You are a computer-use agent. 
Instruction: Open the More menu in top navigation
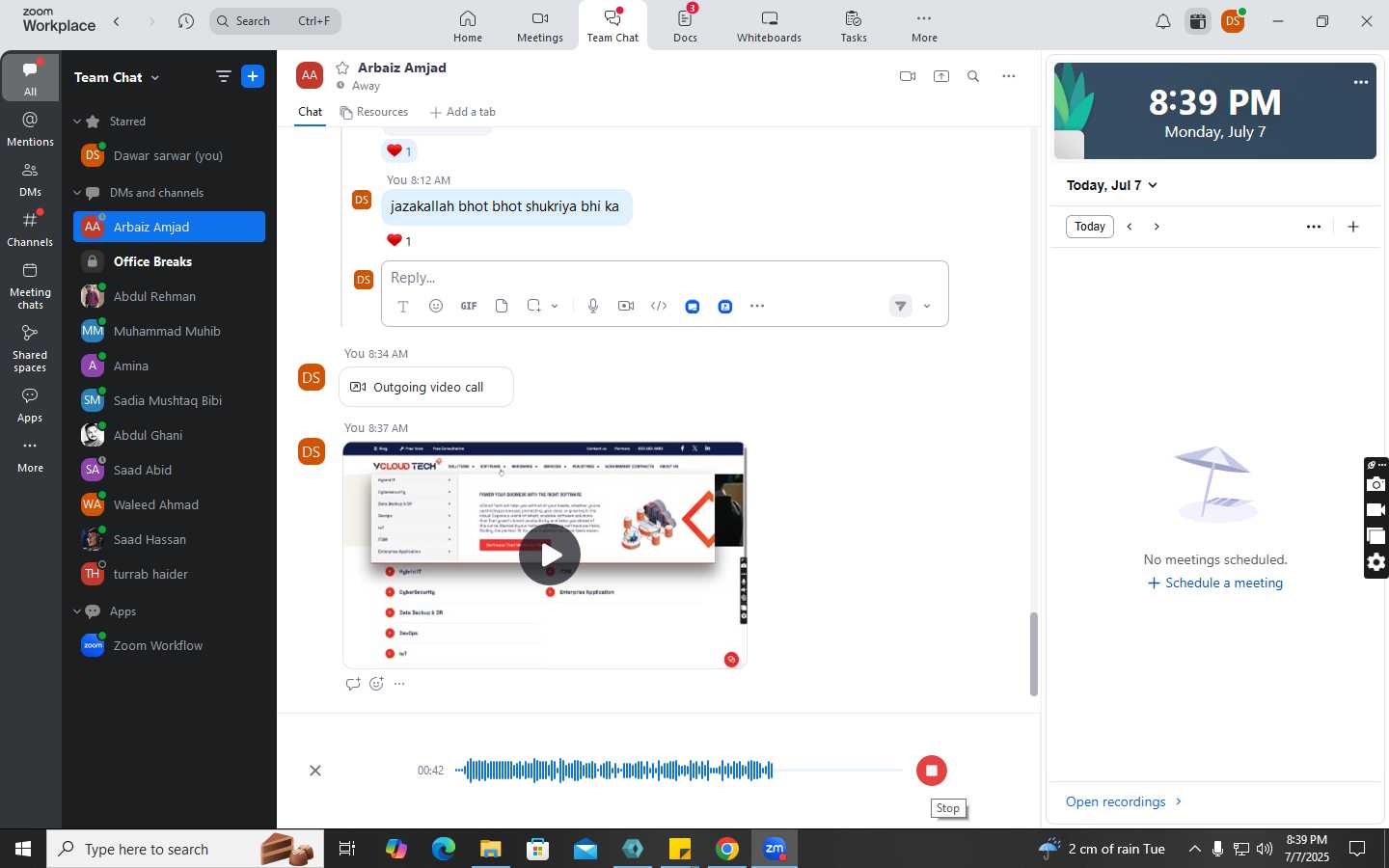click(x=924, y=26)
